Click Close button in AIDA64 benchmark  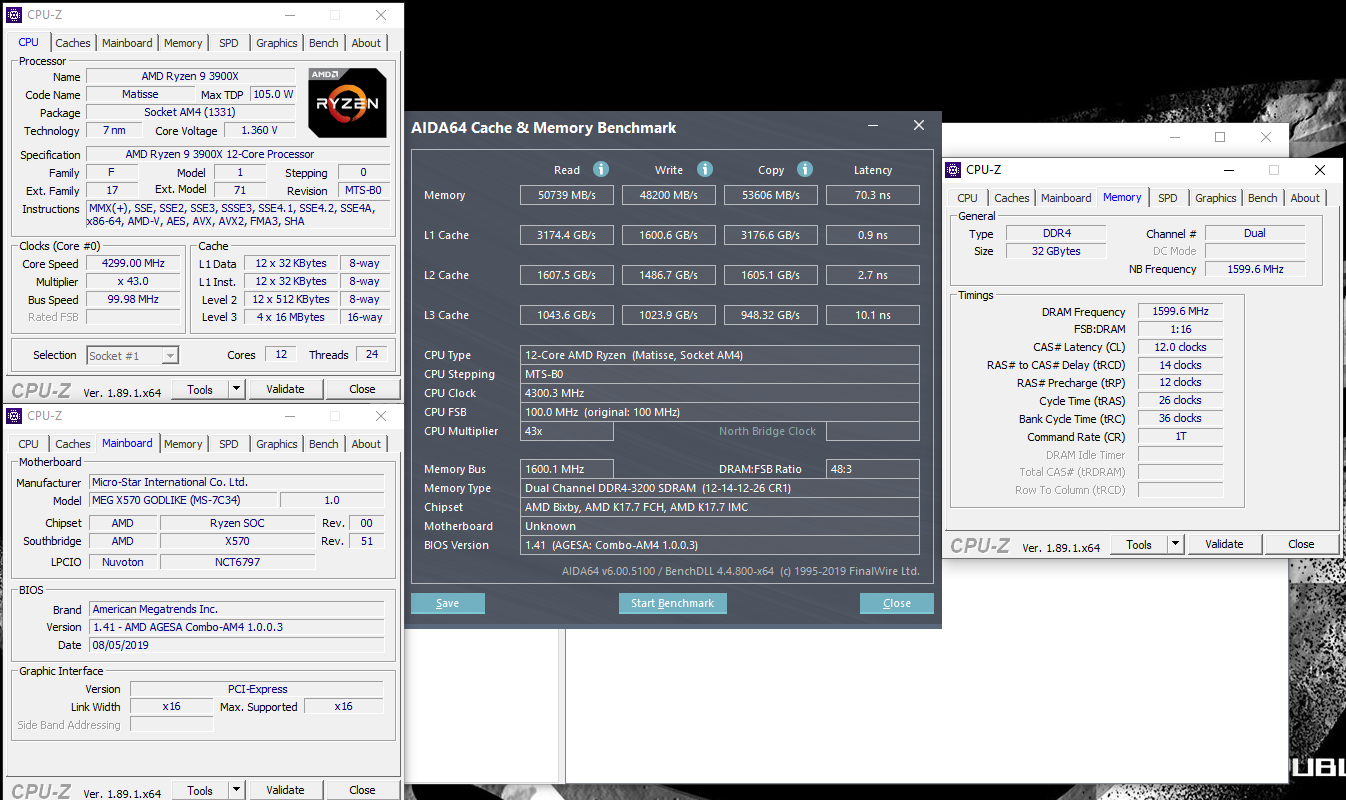[x=897, y=603]
